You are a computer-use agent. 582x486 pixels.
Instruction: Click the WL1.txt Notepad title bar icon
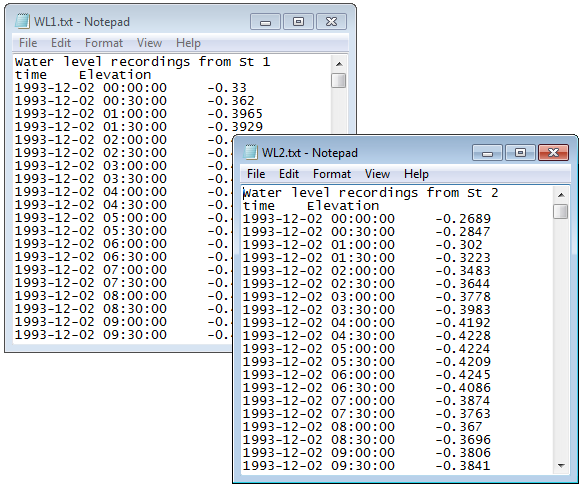[x=22, y=21]
